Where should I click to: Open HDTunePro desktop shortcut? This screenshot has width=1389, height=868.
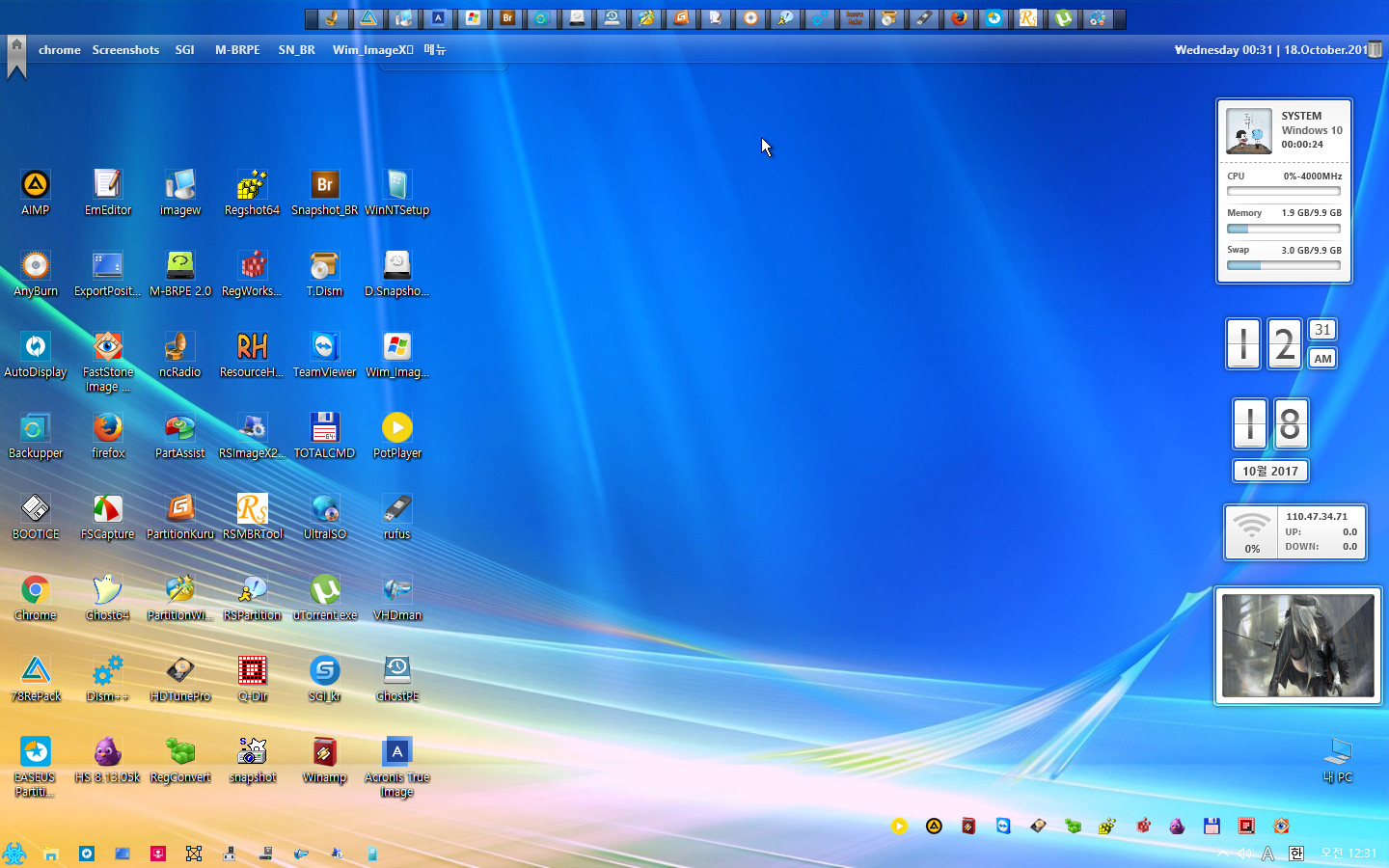point(180,678)
